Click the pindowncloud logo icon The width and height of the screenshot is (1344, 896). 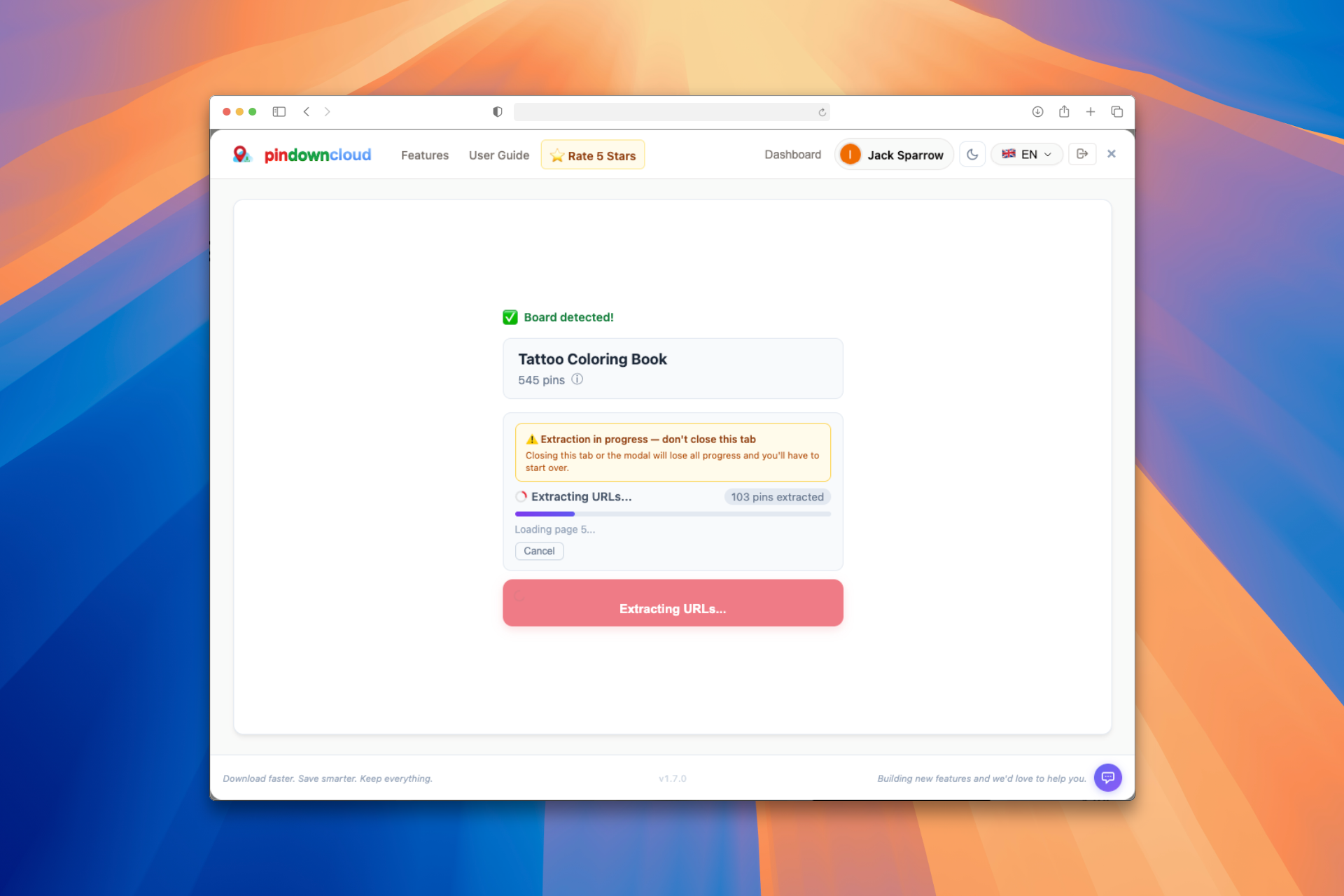point(241,154)
